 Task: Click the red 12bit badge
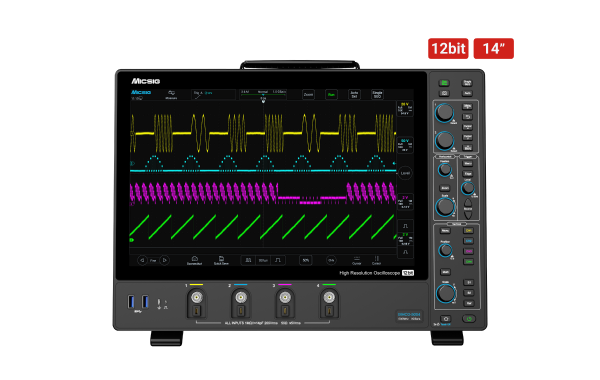coord(448,49)
